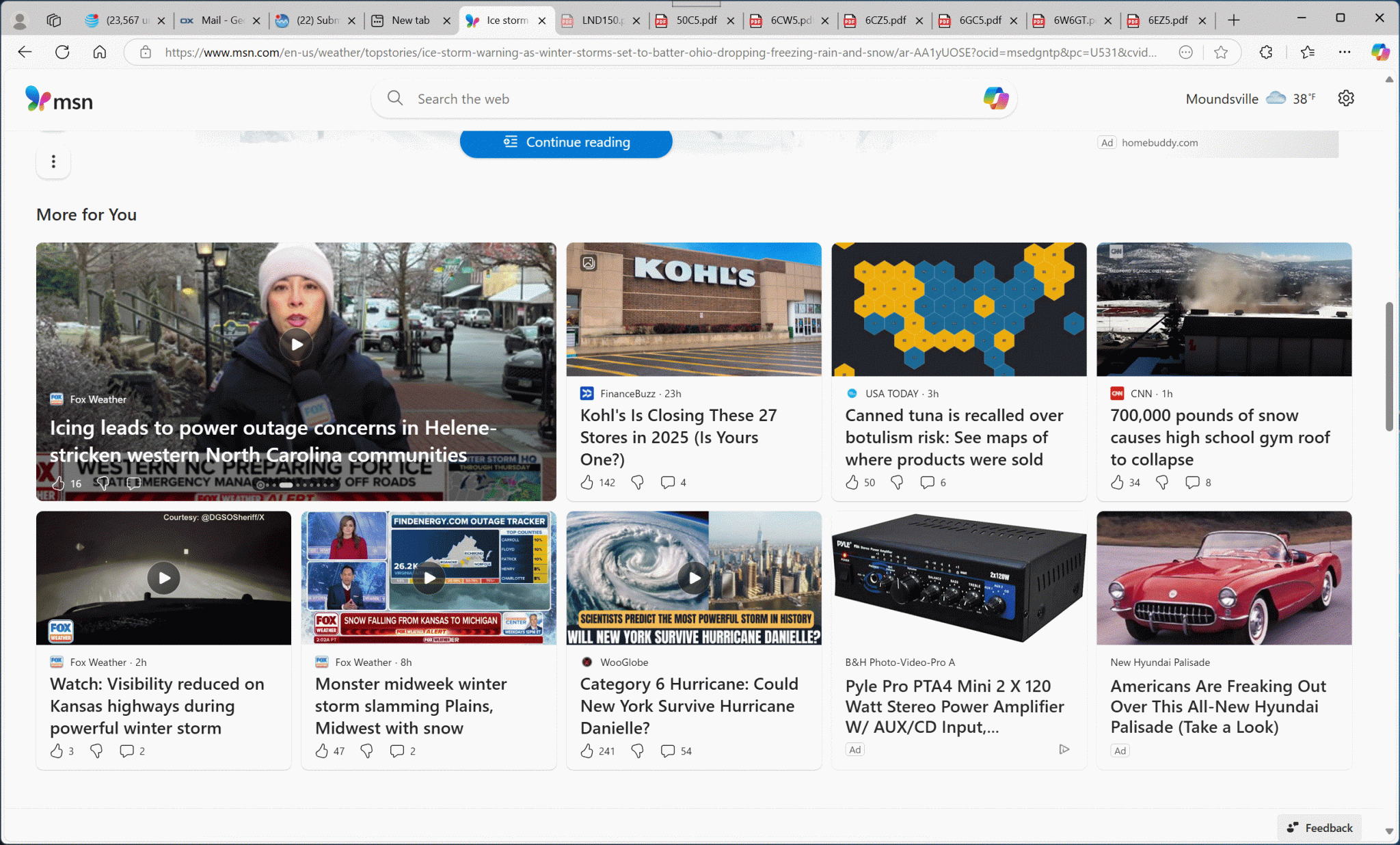Open the Favorites list icon
This screenshot has width=1400, height=845.
coord(1308,52)
